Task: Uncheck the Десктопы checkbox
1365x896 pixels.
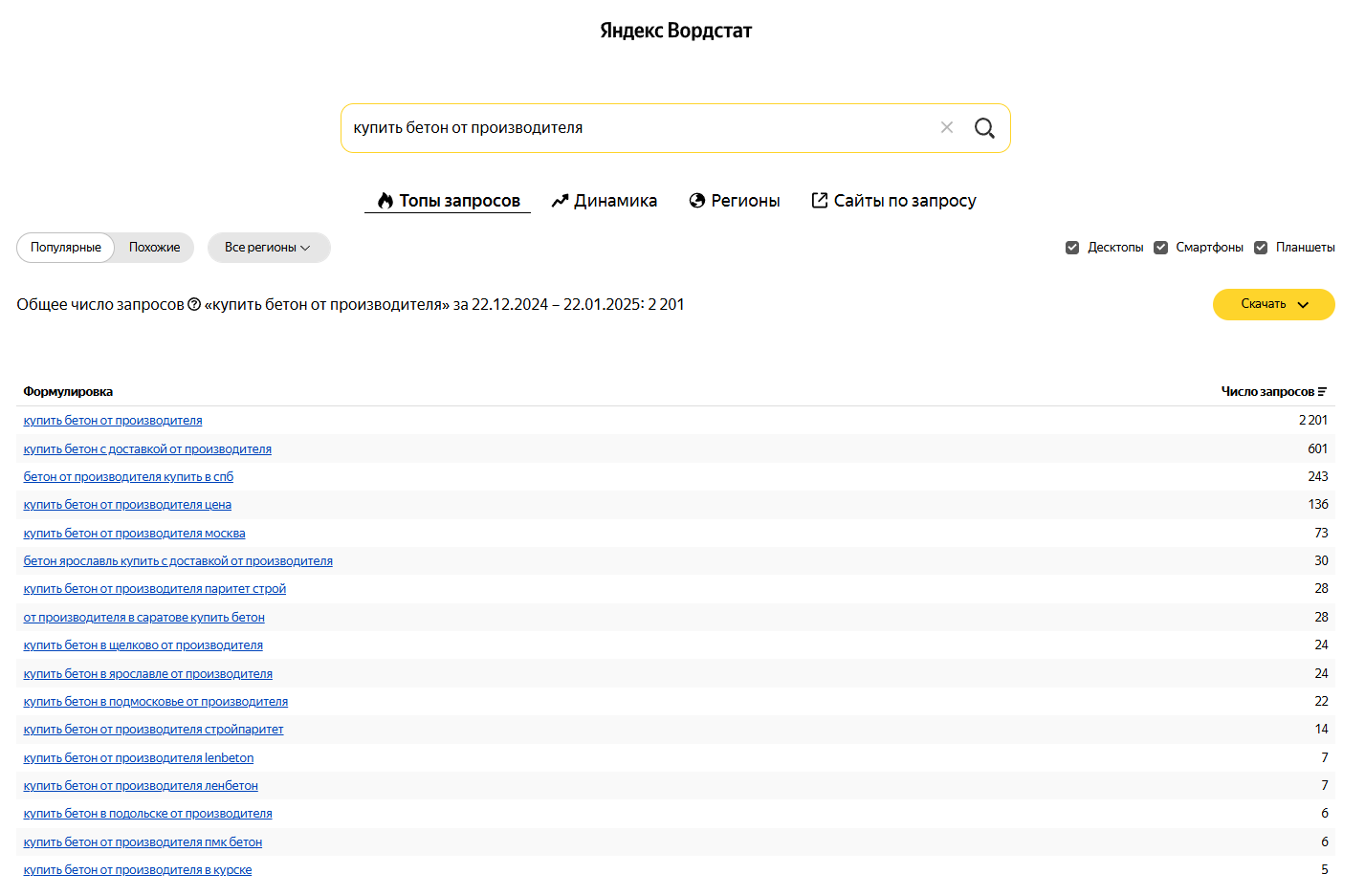Action: click(x=1072, y=248)
